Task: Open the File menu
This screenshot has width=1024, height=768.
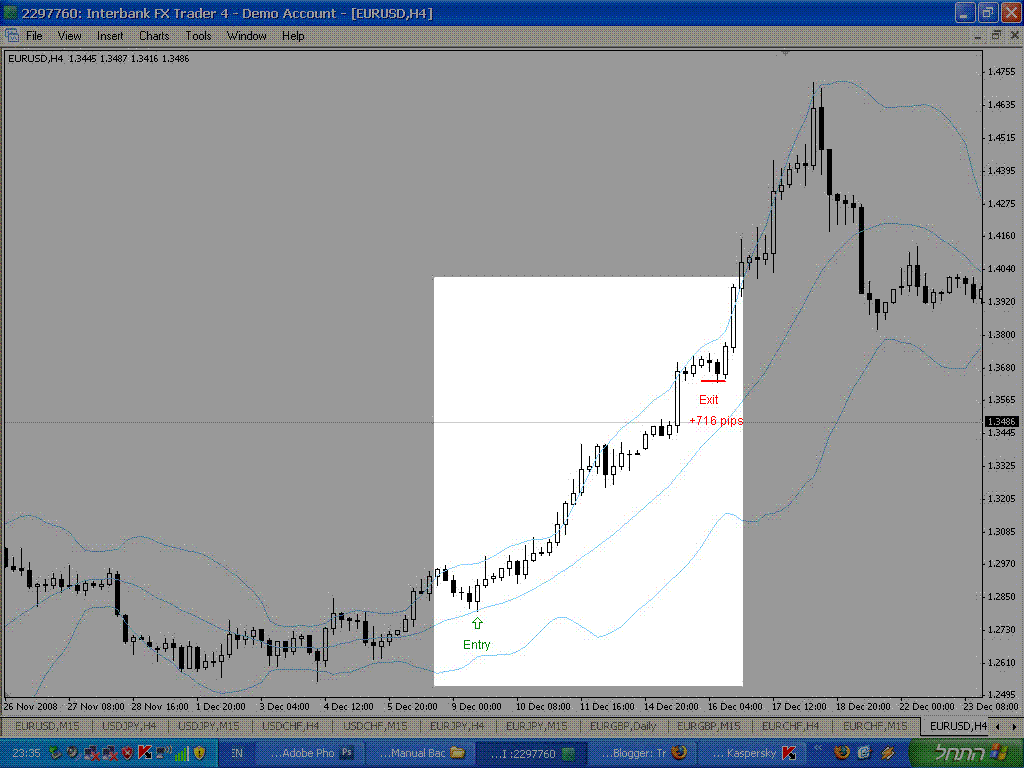Action: [x=34, y=36]
